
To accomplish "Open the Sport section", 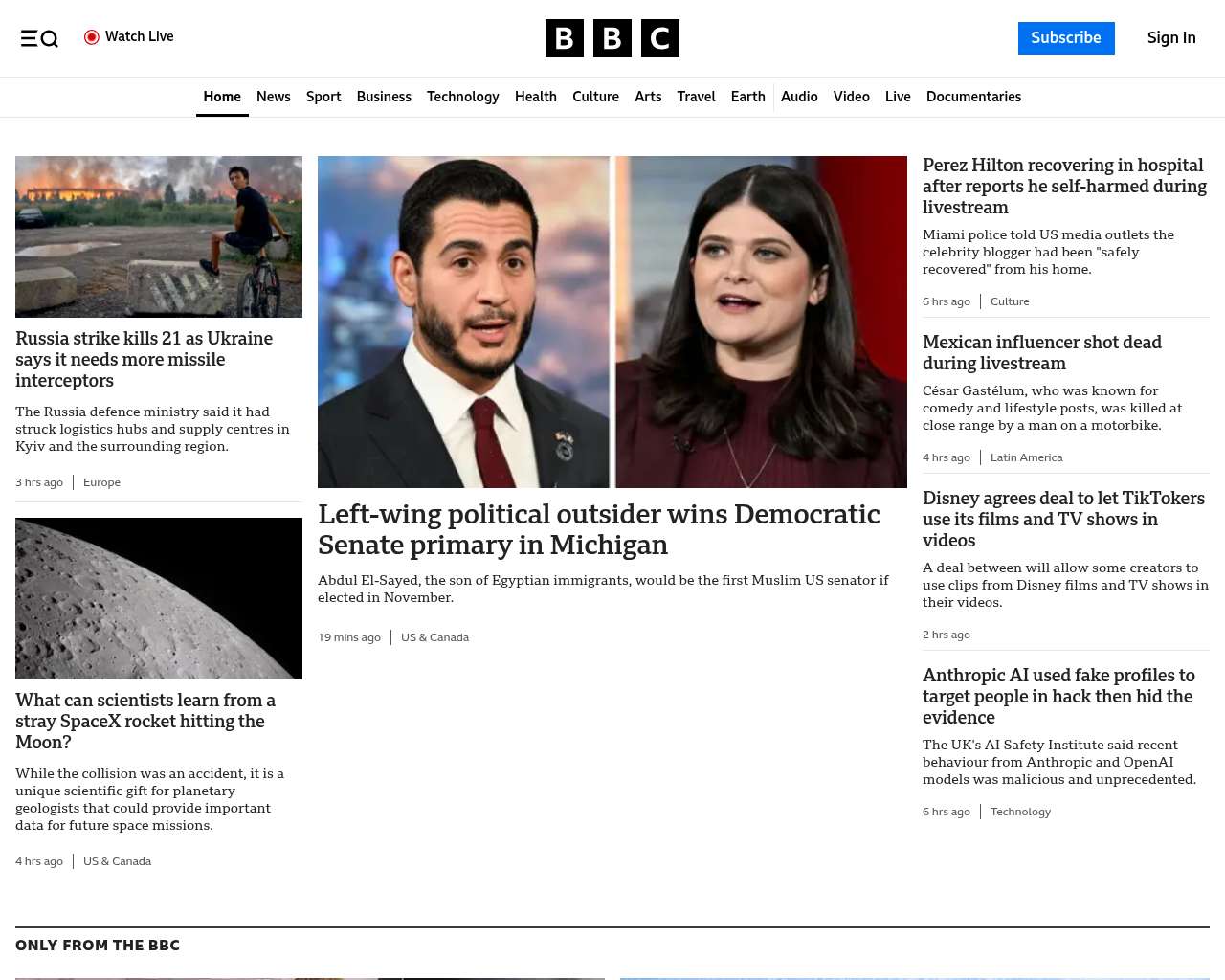I will coord(323,97).
